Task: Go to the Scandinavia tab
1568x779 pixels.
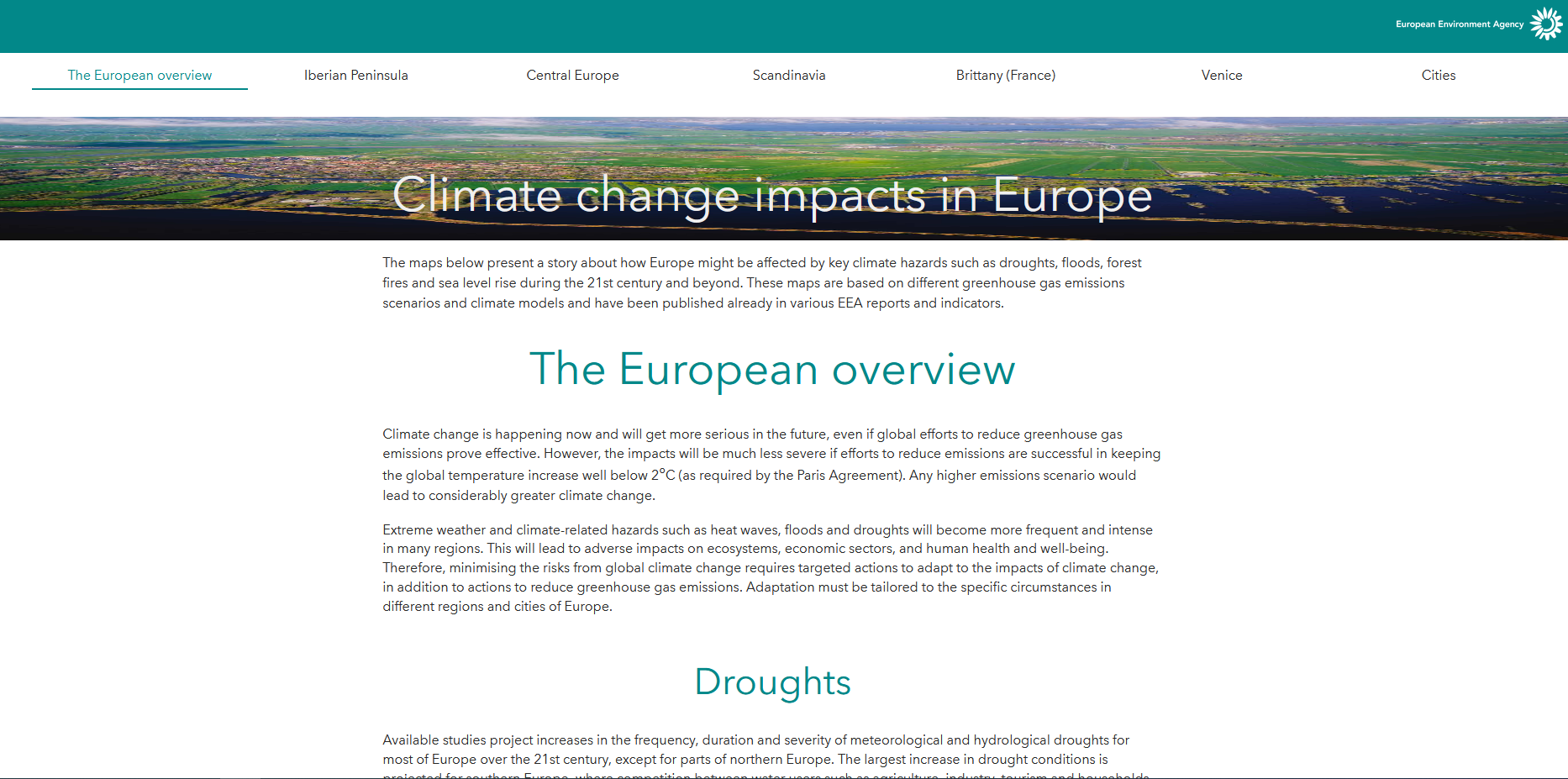Action: click(x=789, y=76)
